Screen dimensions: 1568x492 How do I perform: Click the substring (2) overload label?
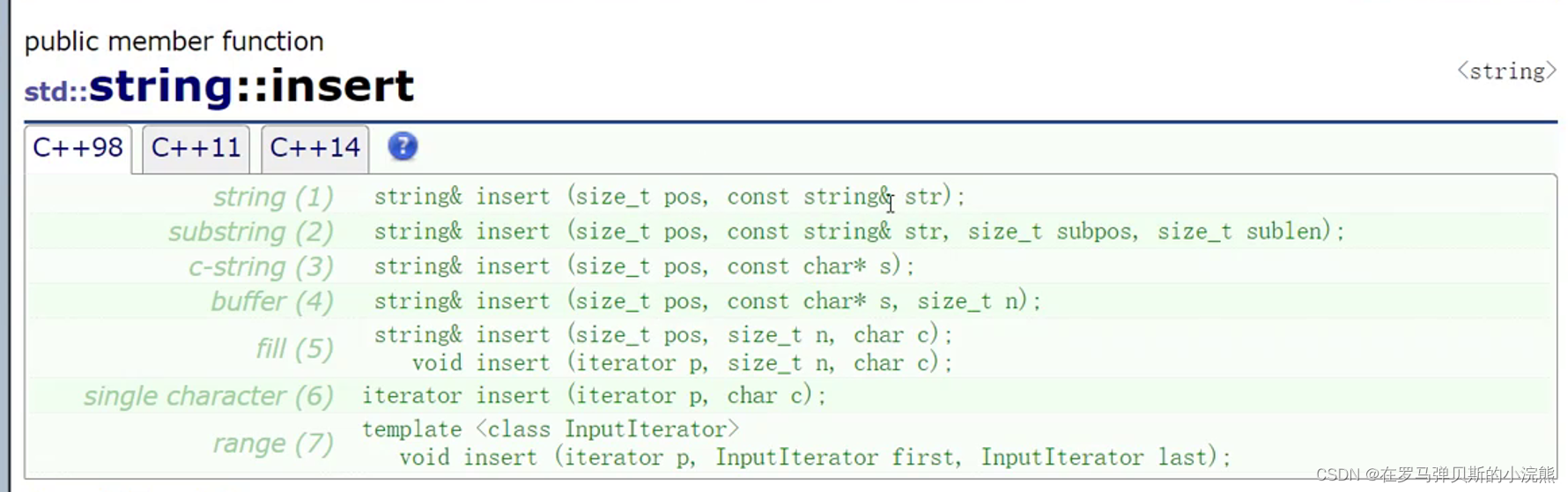pos(251,232)
